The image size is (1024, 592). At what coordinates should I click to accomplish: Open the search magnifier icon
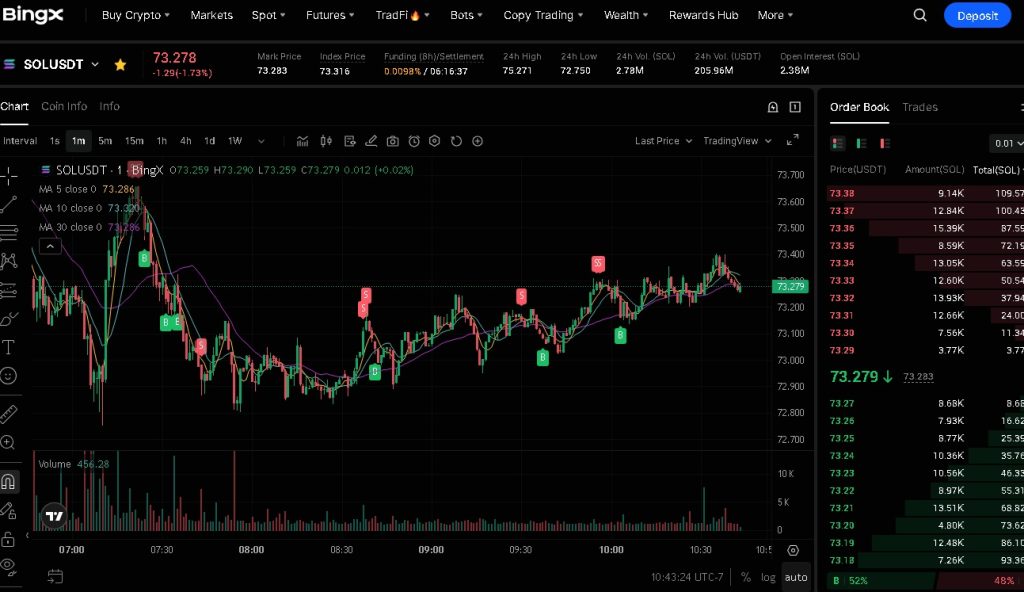(920, 15)
